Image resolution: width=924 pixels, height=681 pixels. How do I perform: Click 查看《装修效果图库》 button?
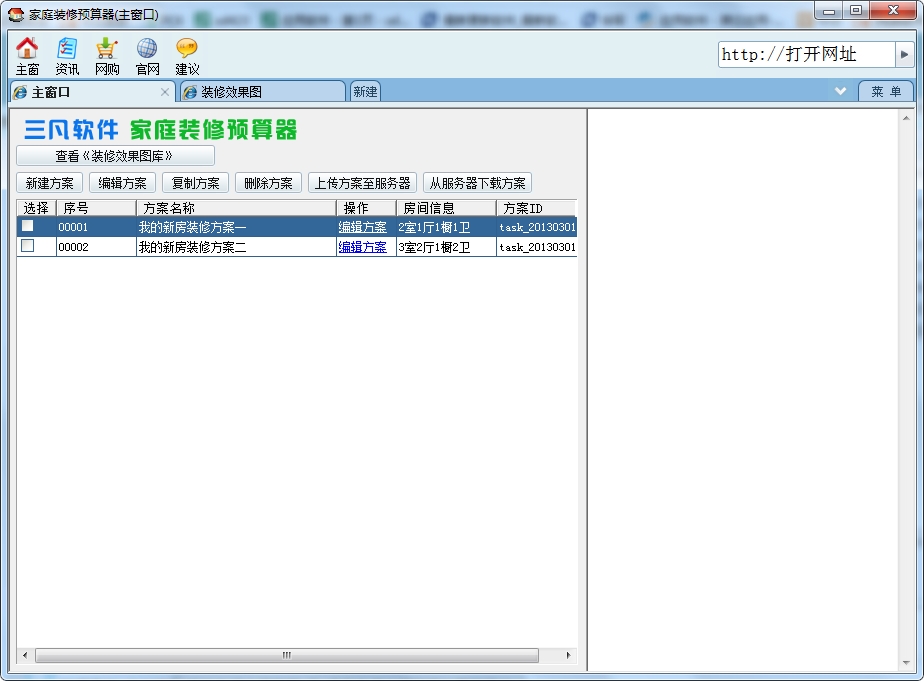[x=116, y=156]
